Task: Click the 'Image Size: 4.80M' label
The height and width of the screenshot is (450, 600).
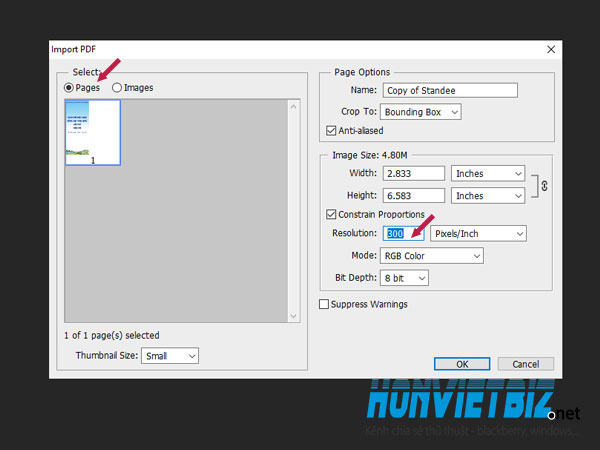Action: click(x=370, y=155)
